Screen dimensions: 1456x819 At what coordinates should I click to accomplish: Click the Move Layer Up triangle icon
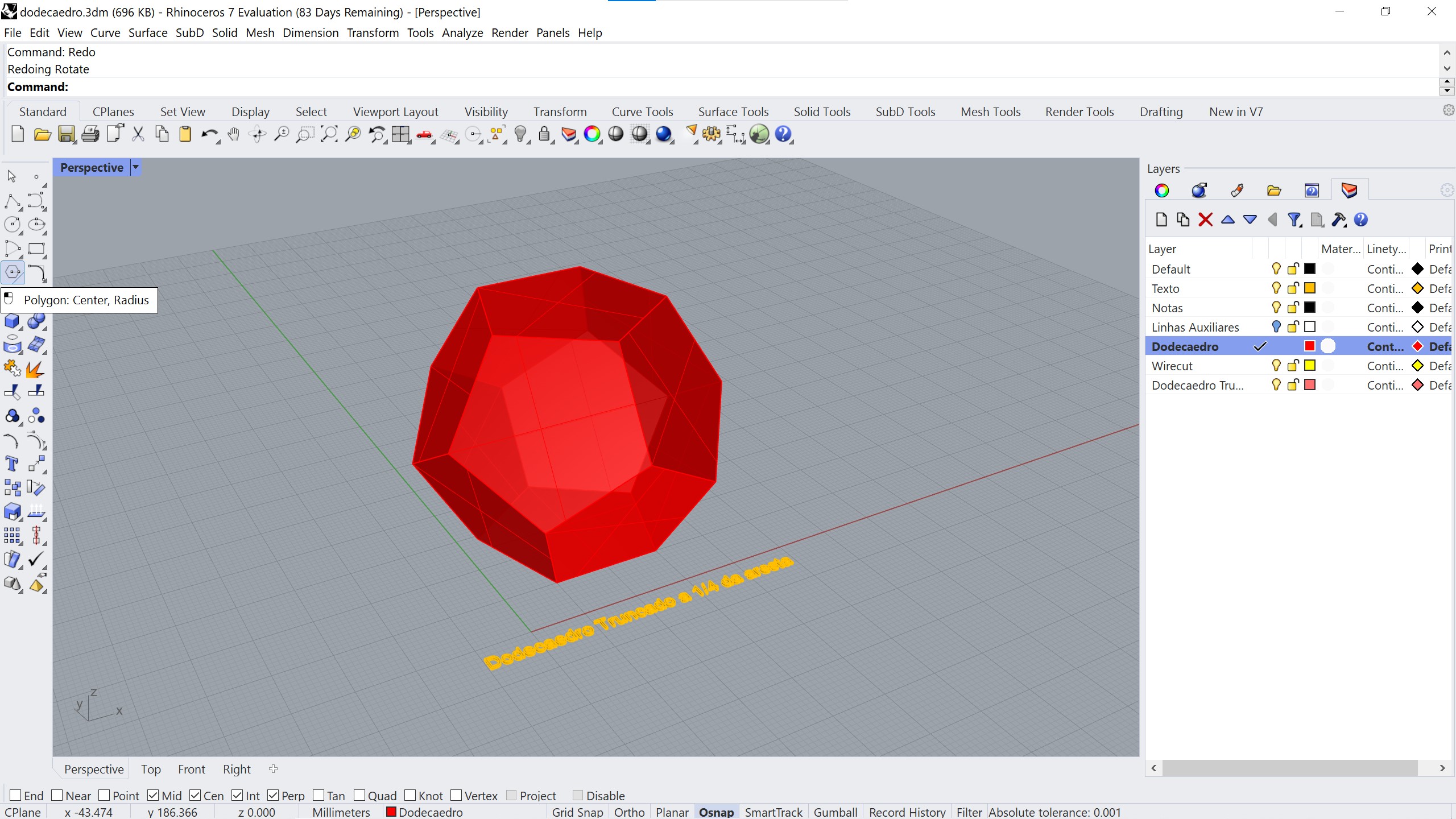pos(1227,220)
